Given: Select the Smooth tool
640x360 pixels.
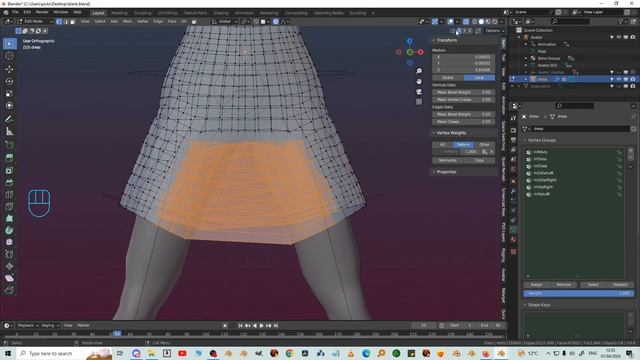Looking at the screenshot, I should 9,242.
